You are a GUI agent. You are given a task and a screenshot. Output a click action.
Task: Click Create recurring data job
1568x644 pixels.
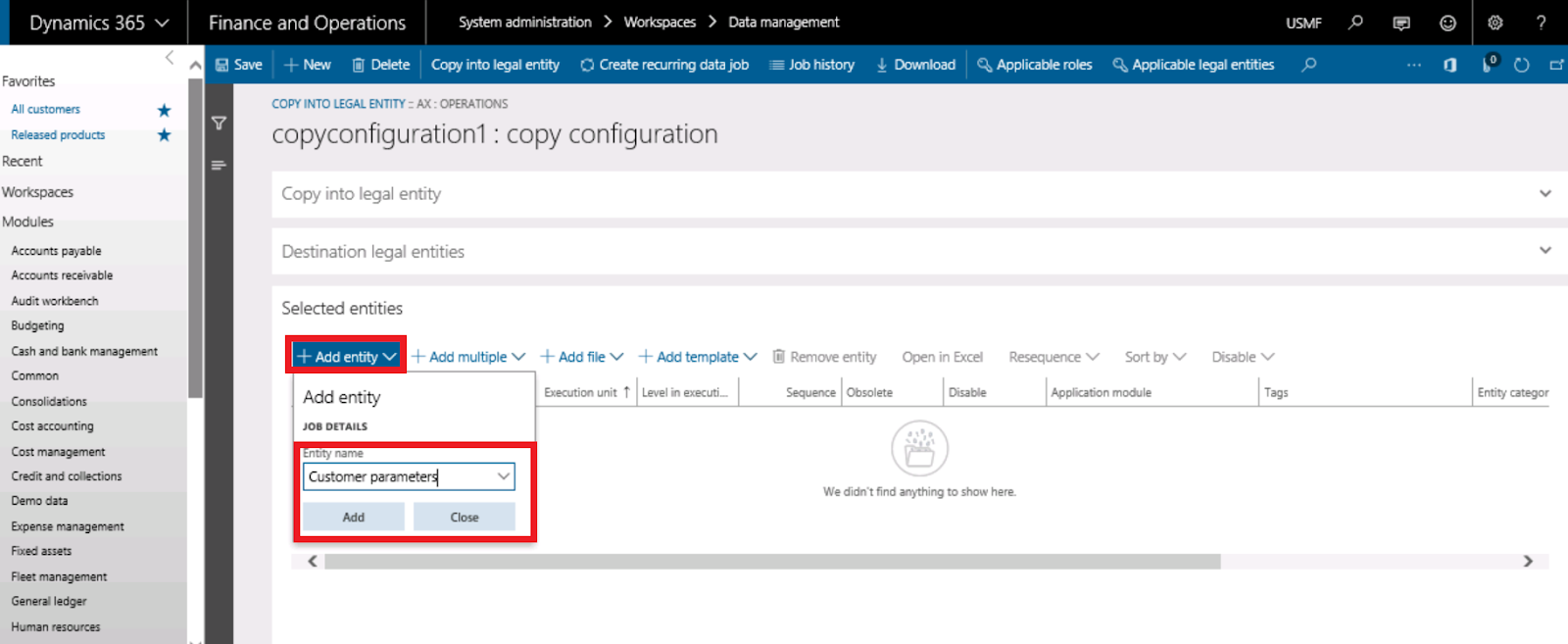coord(664,65)
